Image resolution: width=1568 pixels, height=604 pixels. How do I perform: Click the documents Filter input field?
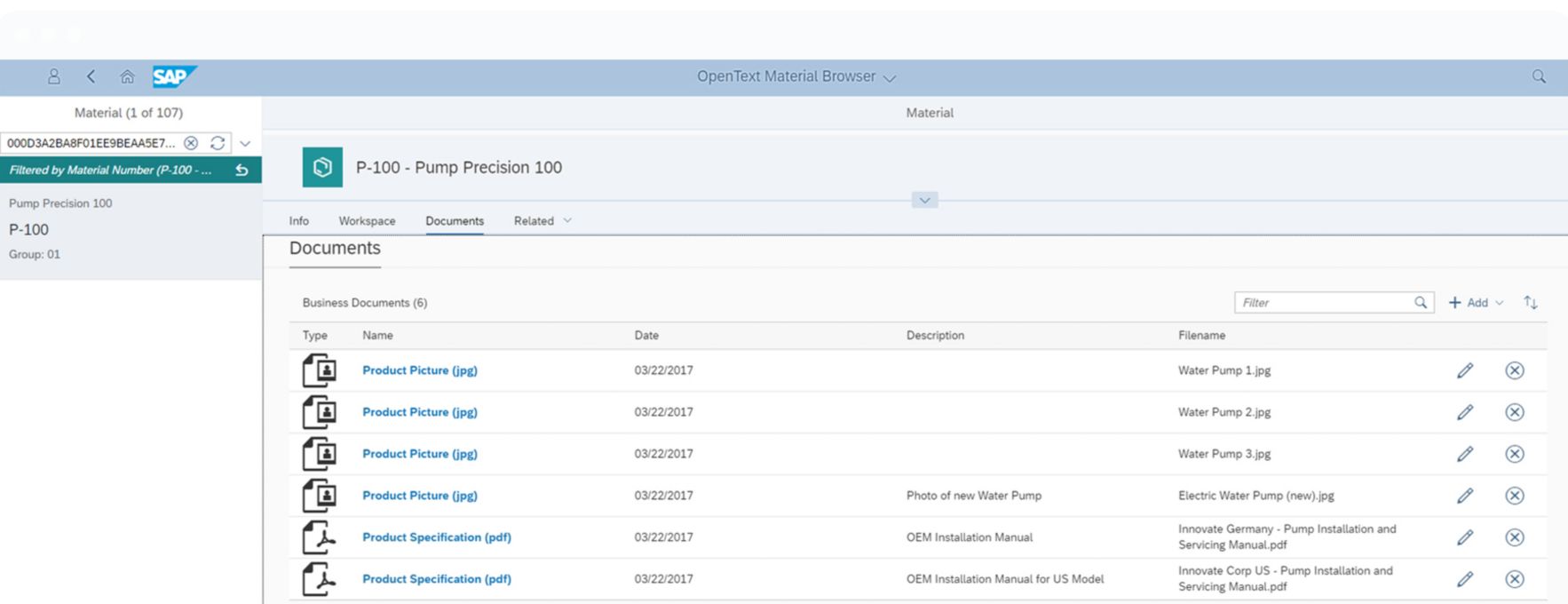point(1323,303)
